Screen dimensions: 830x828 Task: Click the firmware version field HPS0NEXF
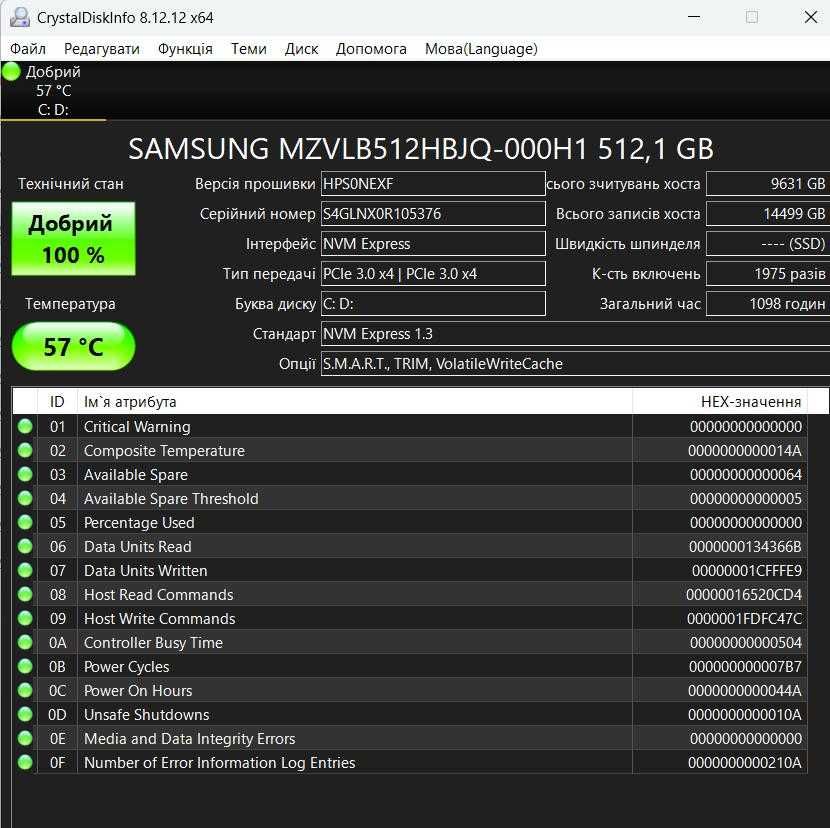click(x=433, y=184)
